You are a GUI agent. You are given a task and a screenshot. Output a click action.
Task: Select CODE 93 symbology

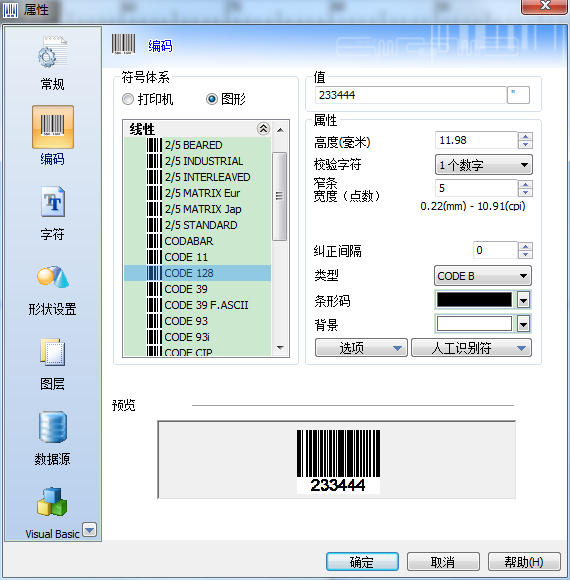[x=198, y=321]
